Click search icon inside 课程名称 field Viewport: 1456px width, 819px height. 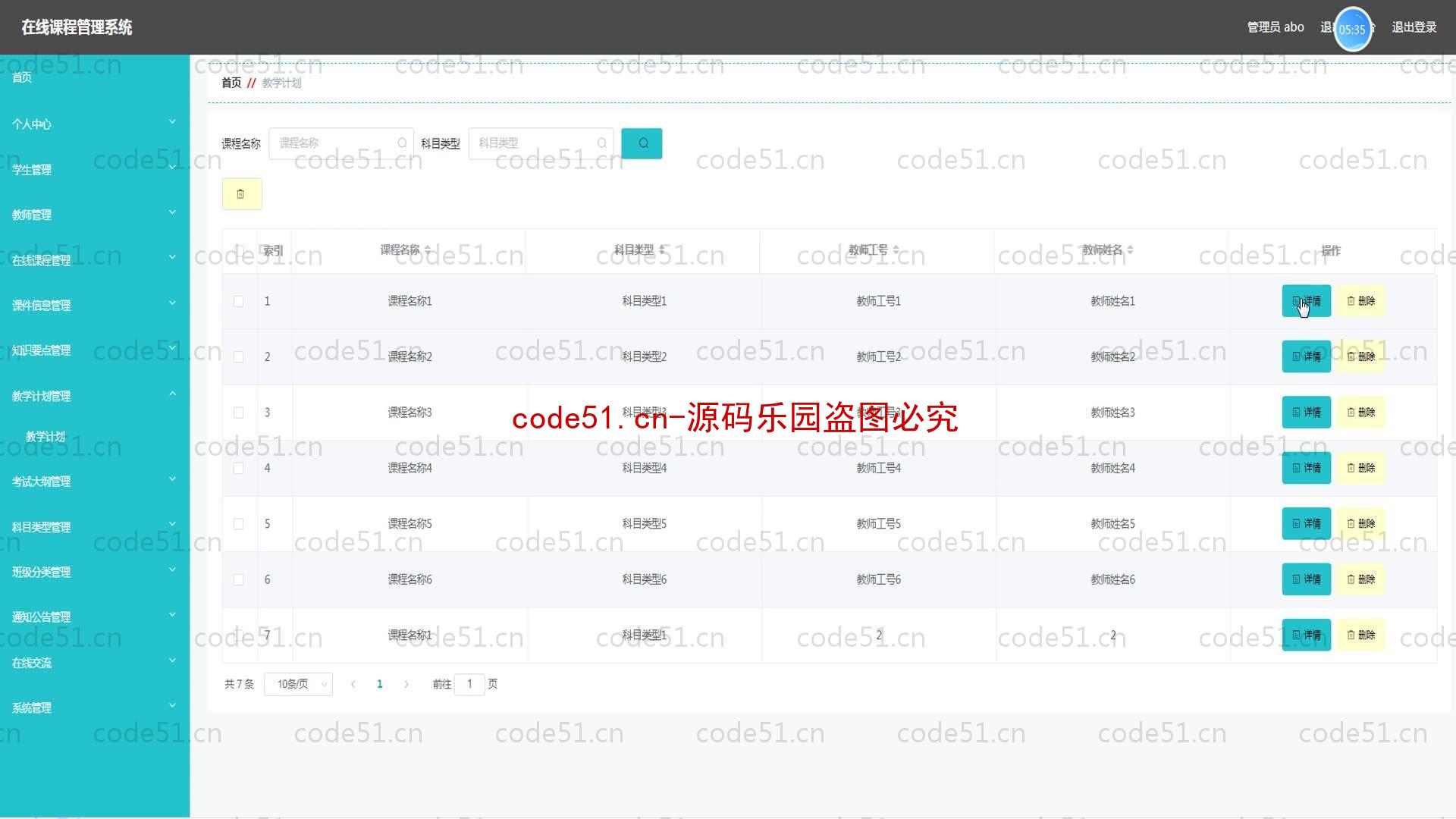point(402,143)
